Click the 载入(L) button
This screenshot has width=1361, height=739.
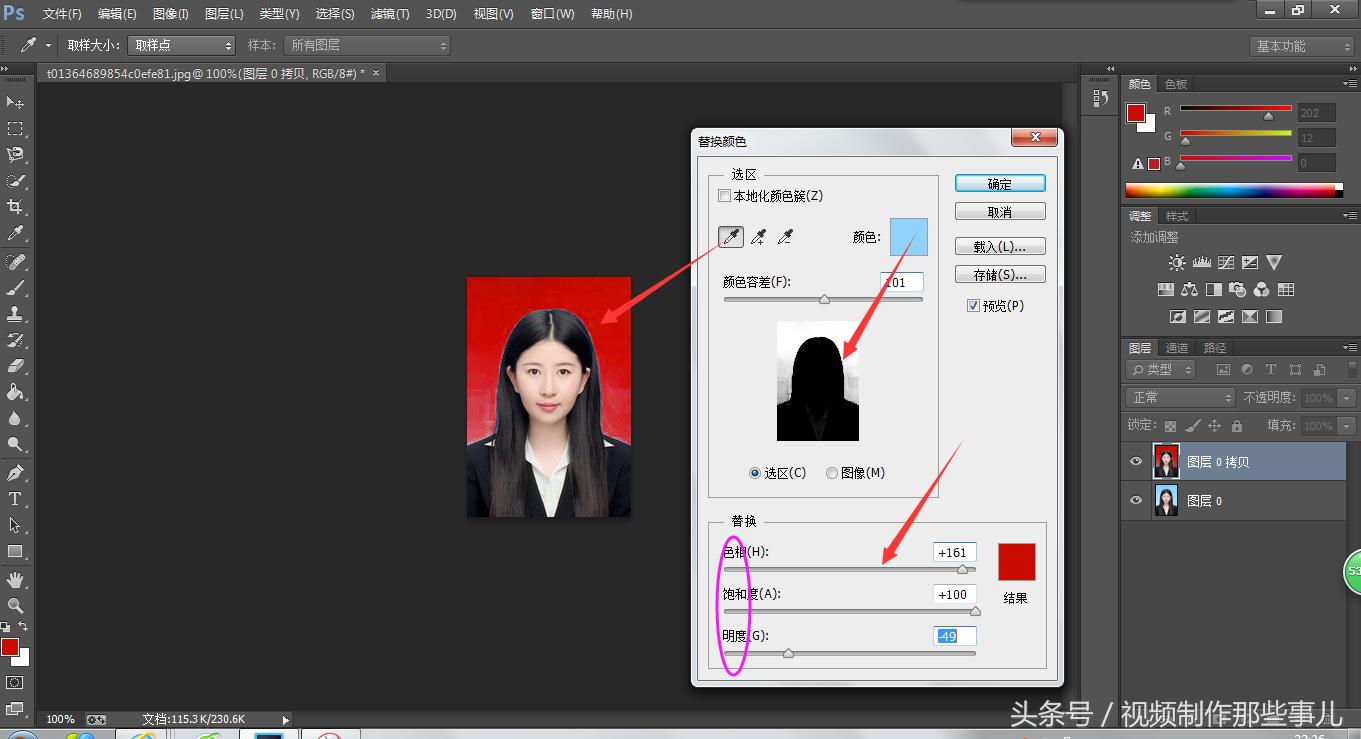coord(999,245)
